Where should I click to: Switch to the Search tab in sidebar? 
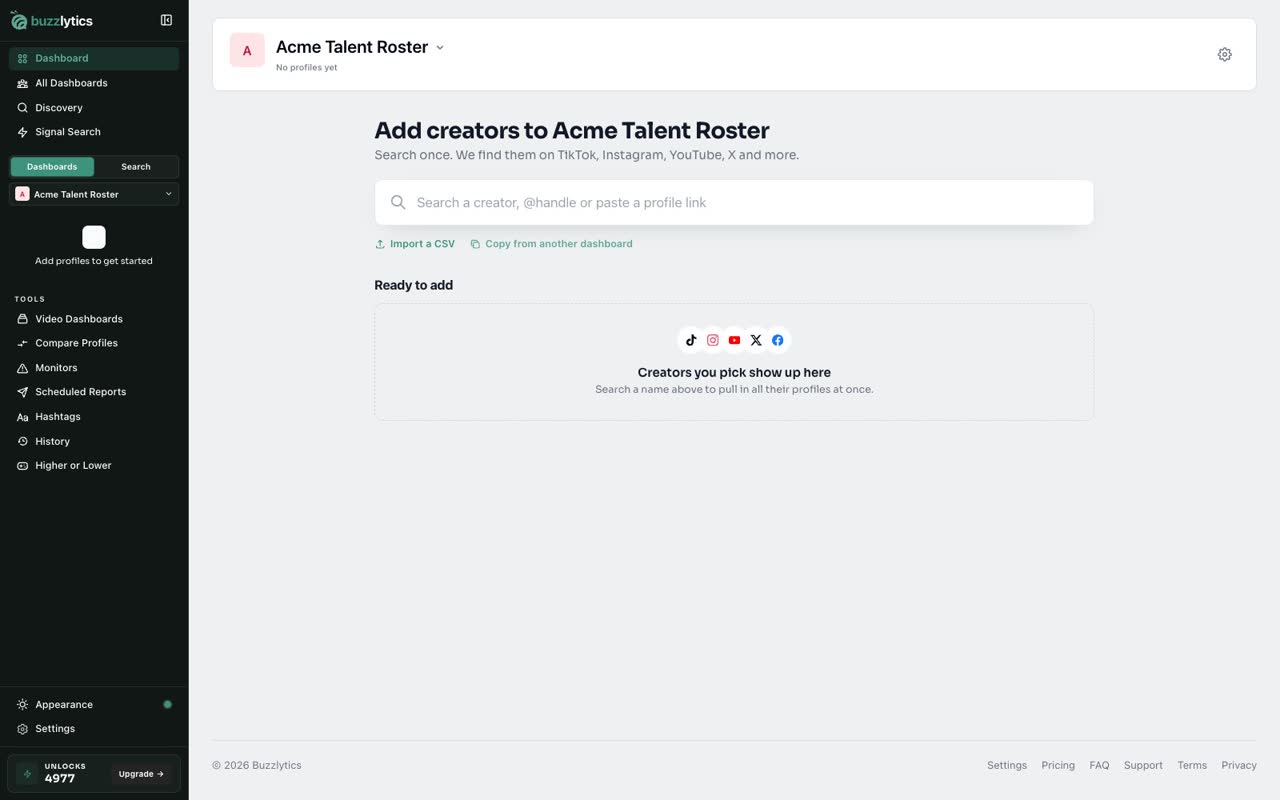tap(136, 167)
